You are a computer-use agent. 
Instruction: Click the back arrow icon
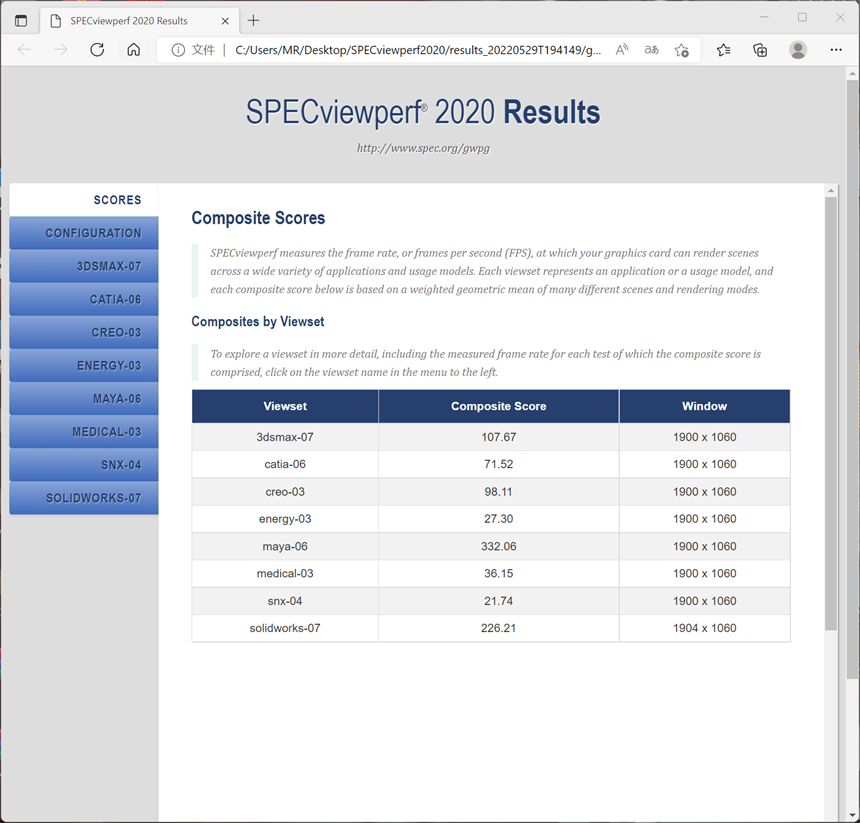click(x=24, y=50)
